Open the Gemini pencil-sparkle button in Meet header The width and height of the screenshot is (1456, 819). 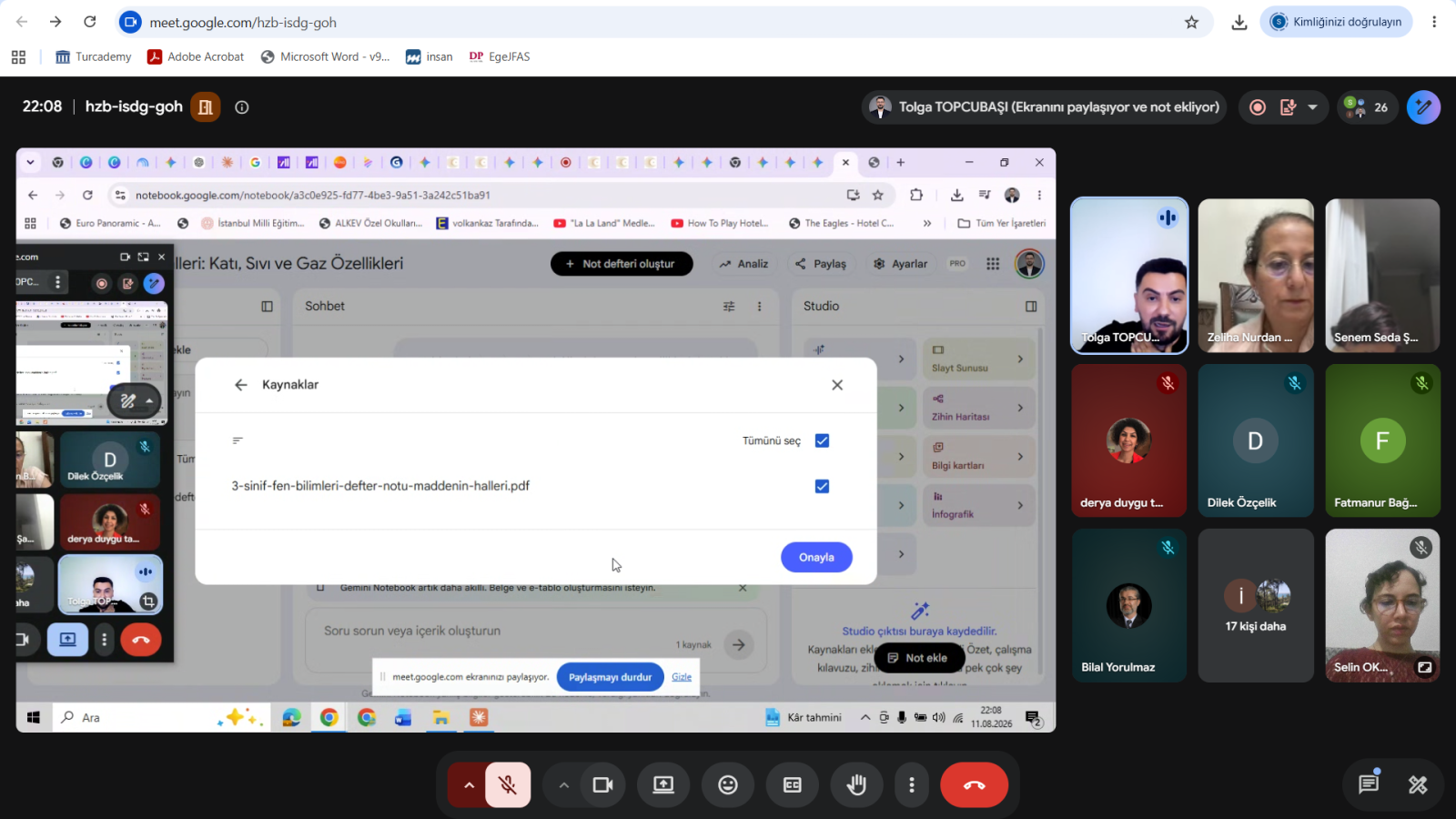pos(1423,107)
